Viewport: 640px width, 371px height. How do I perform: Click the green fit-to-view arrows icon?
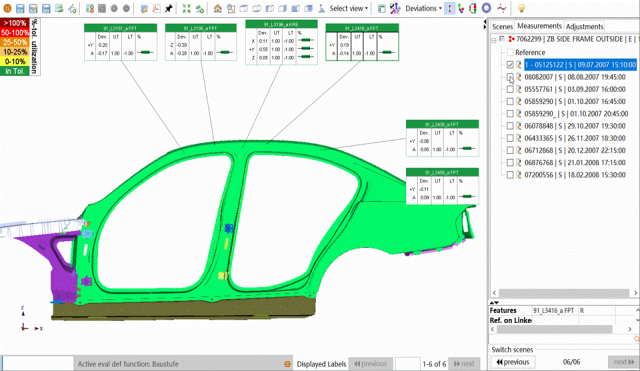click(187, 8)
